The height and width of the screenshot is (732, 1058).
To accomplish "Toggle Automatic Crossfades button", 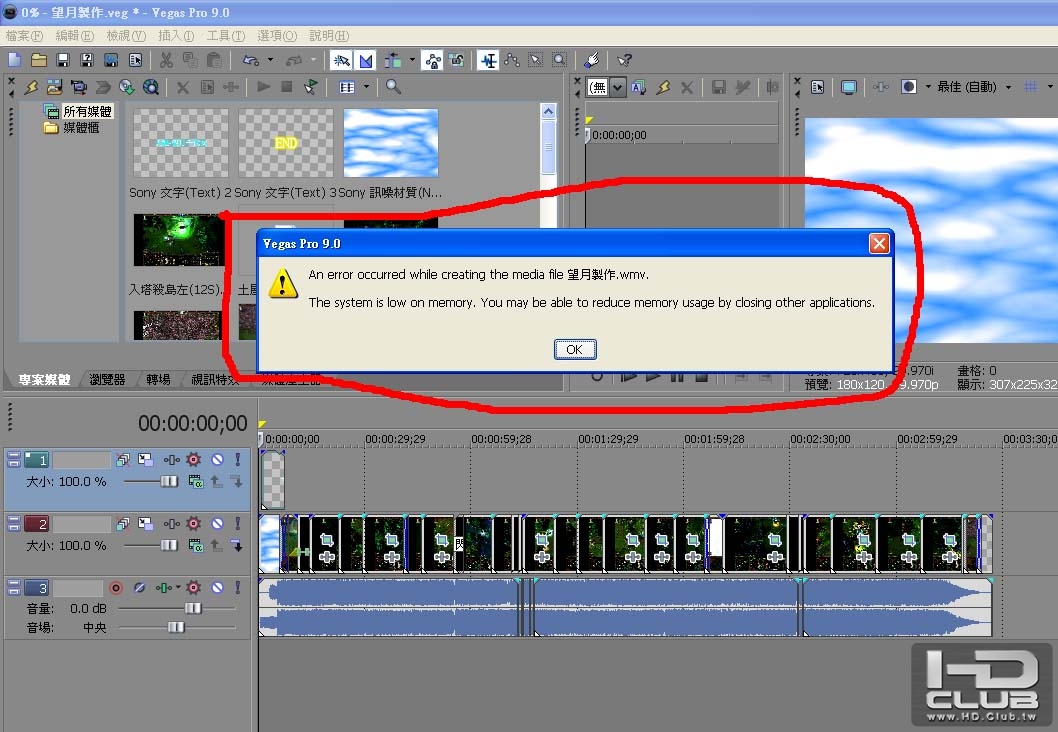I will pyautogui.click(x=365, y=61).
